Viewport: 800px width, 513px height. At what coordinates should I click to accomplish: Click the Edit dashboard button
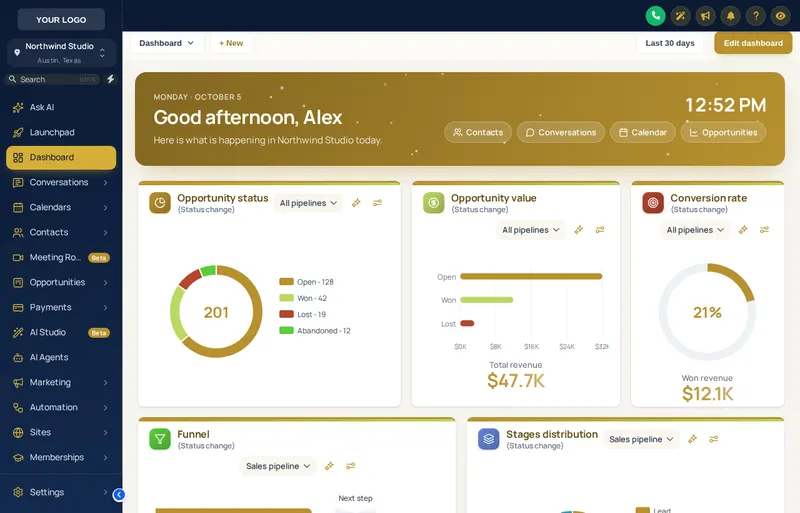click(753, 43)
